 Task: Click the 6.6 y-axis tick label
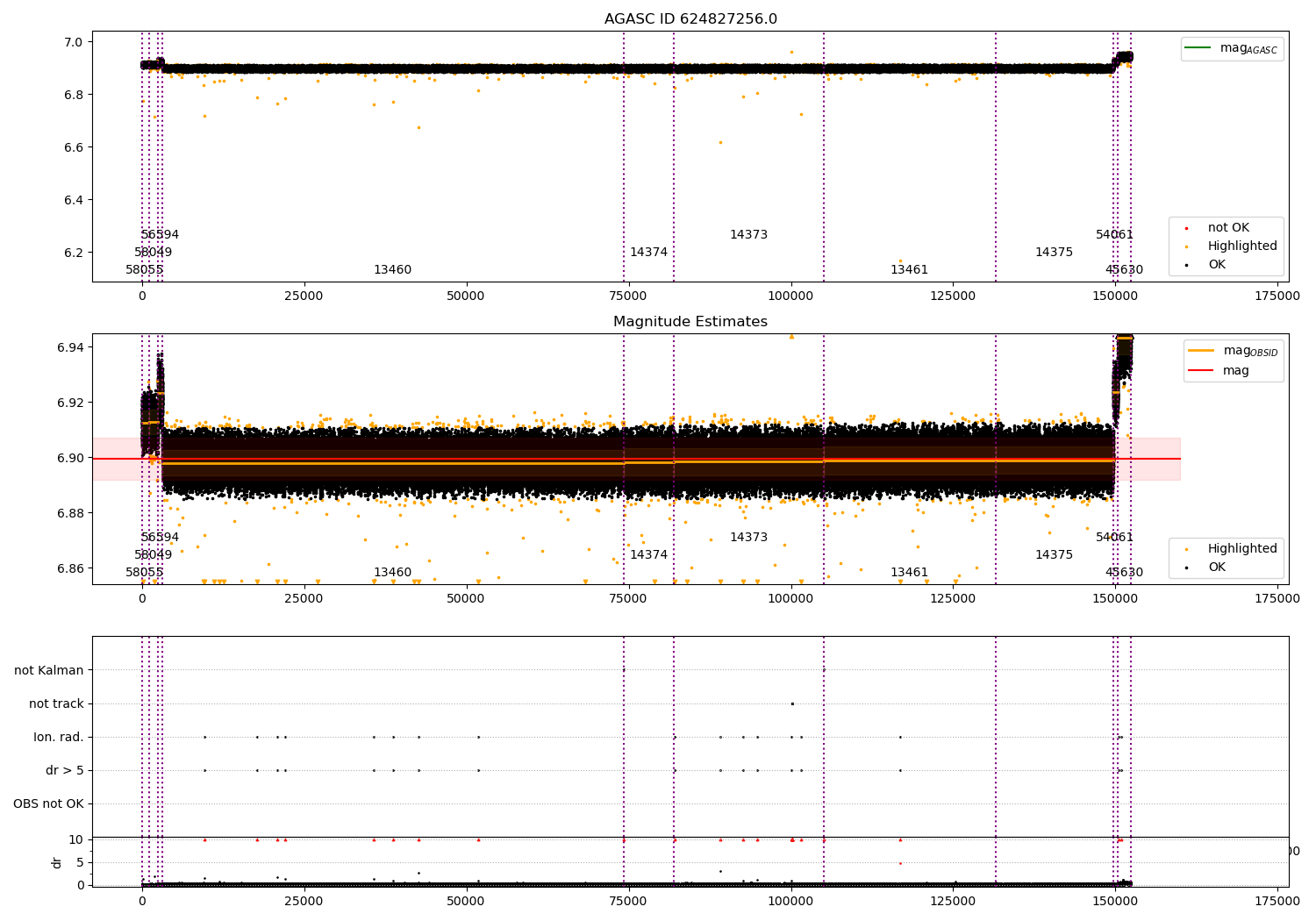(x=74, y=147)
